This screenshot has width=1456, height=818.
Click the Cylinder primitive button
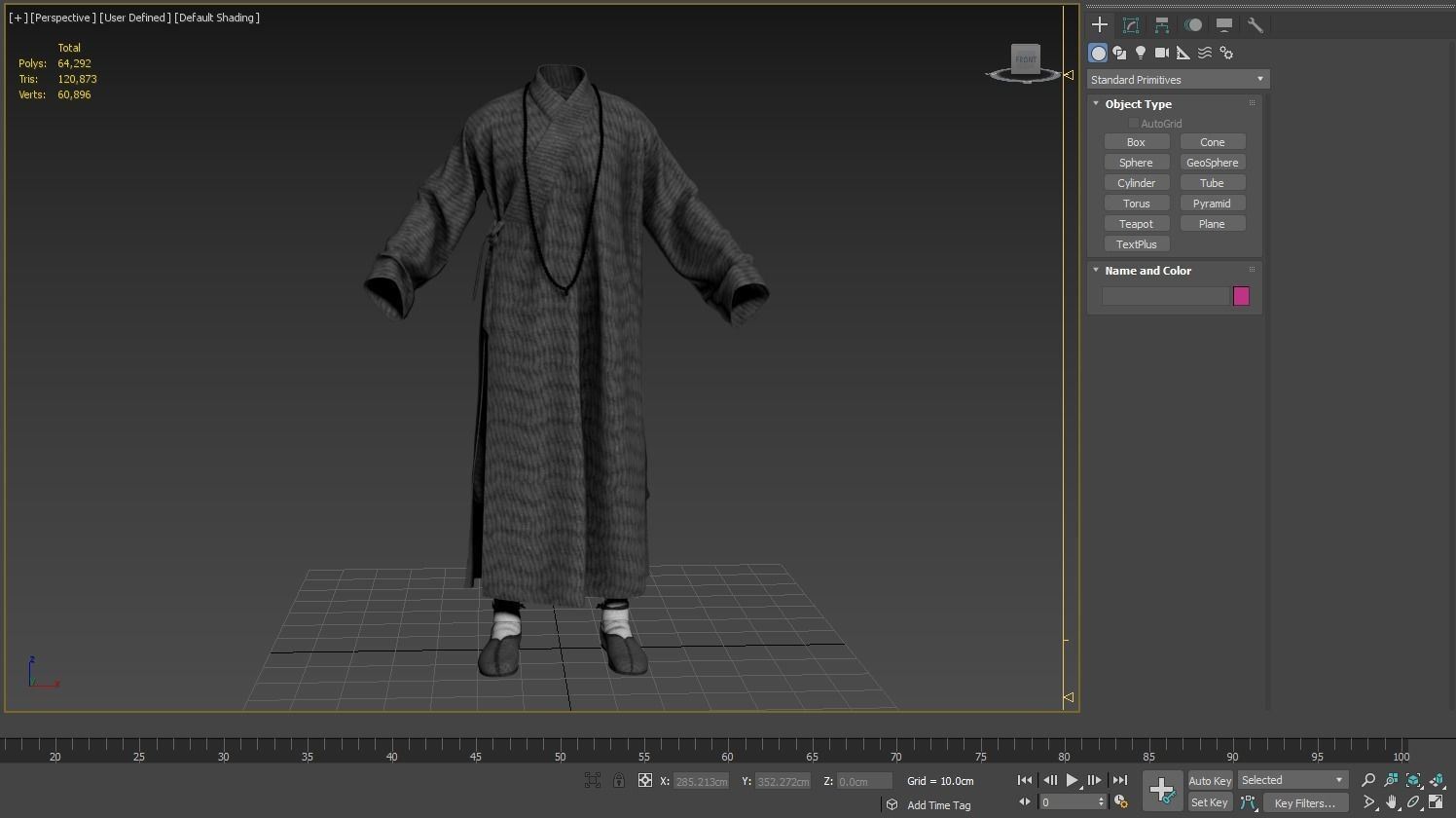coord(1136,183)
